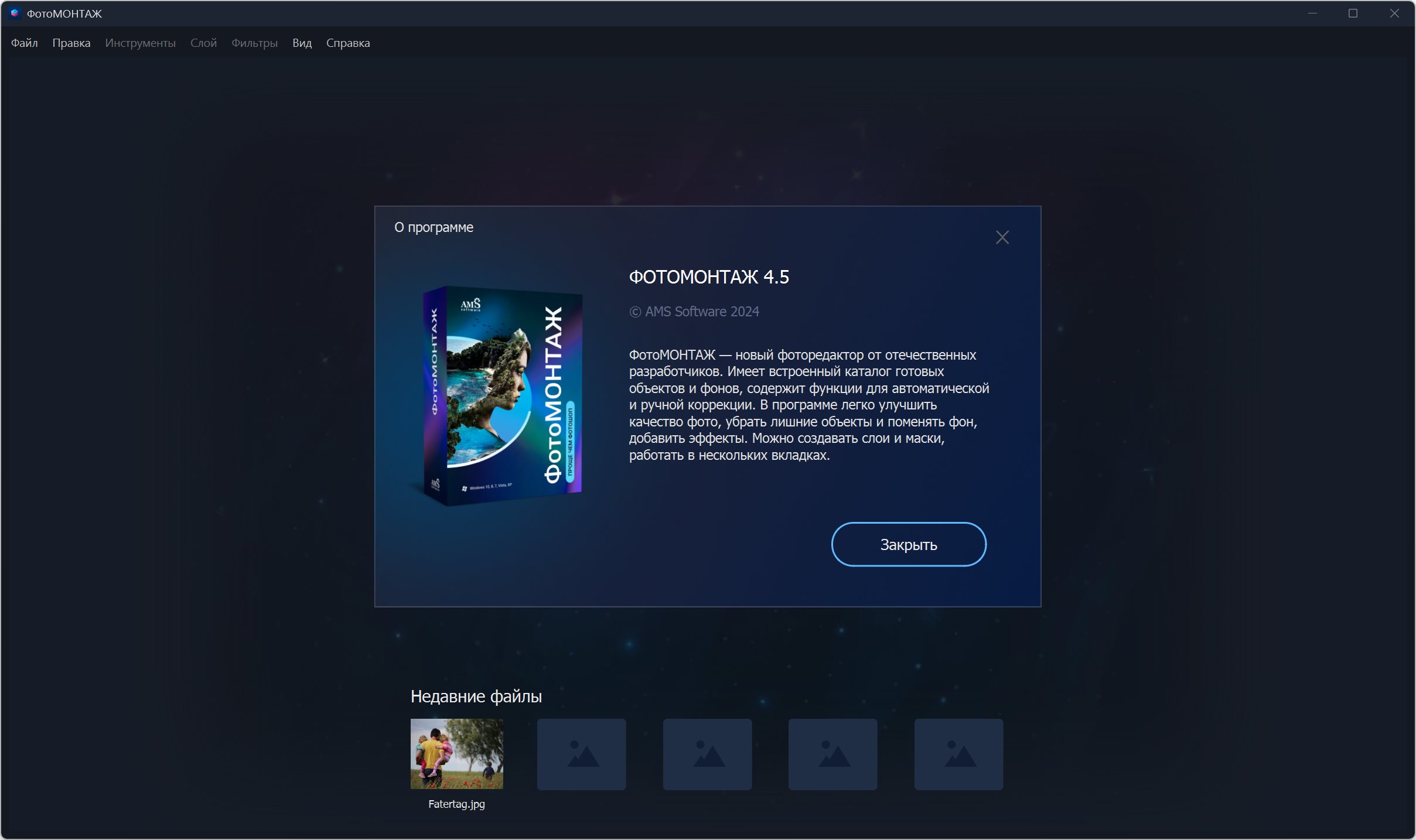Click the ФотоМОНТАЖ app icon in title bar
Image resolution: width=1416 pixels, height=840 pixels.
15,13
